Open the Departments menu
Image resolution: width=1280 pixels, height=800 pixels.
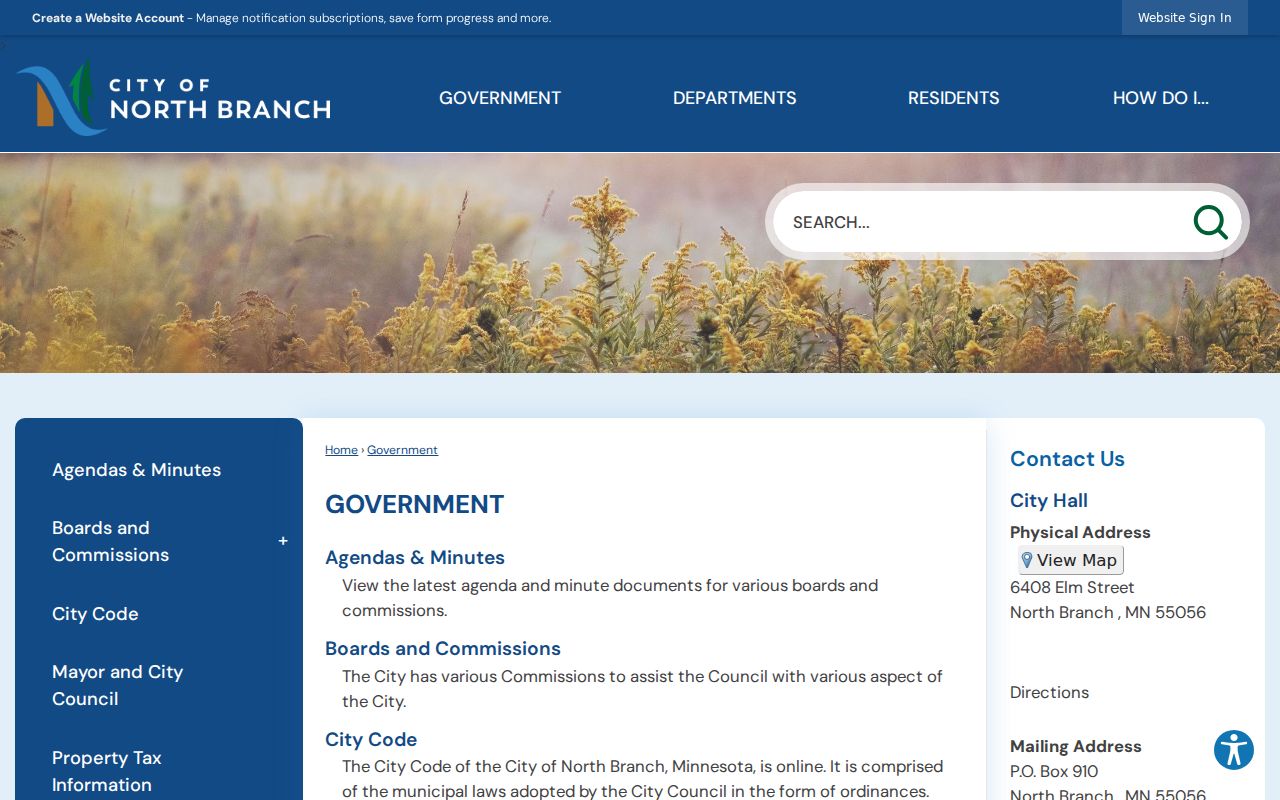tap(735, 98)
